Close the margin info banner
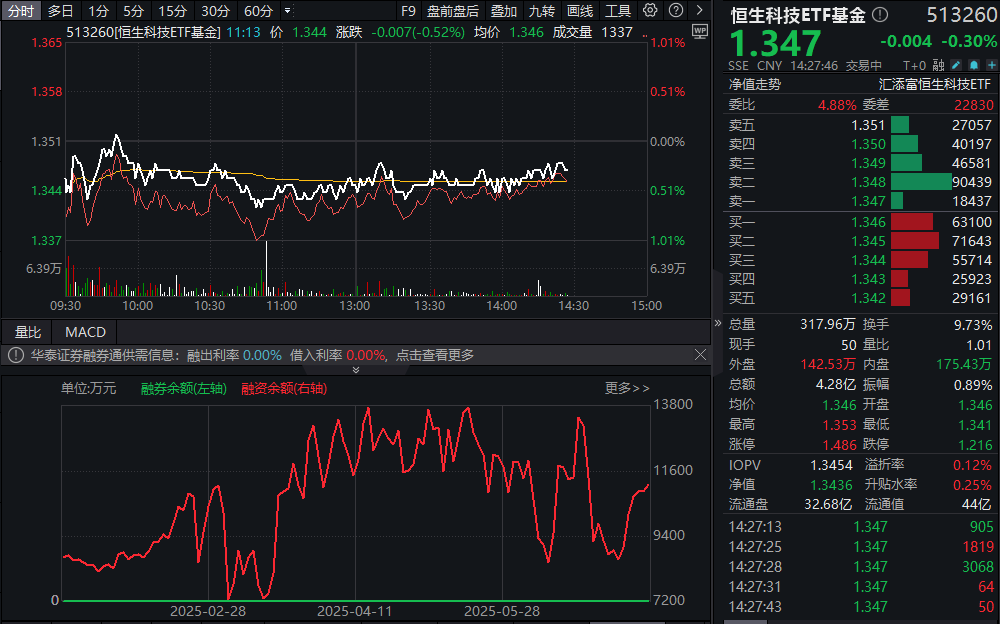1000x624 pixels. coord(699,355)
